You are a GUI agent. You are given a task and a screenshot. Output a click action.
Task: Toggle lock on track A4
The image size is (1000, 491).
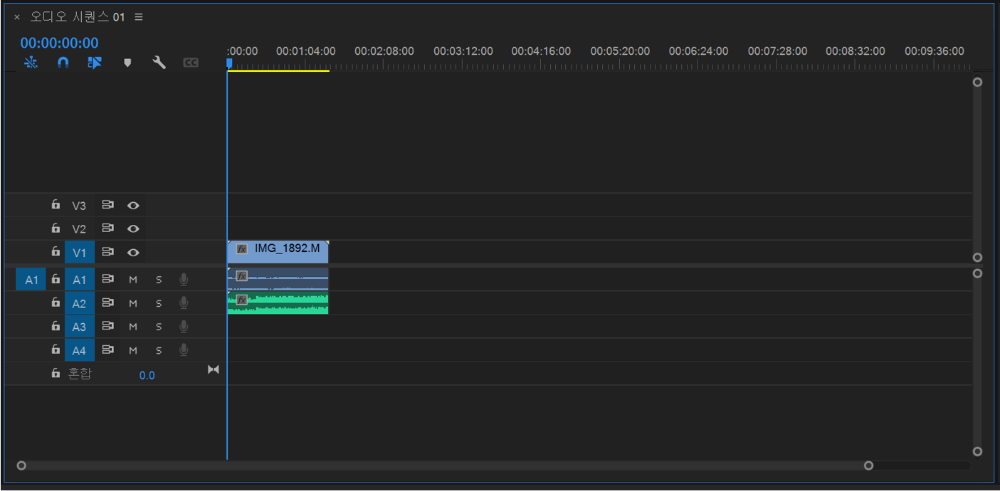[56, 349]
